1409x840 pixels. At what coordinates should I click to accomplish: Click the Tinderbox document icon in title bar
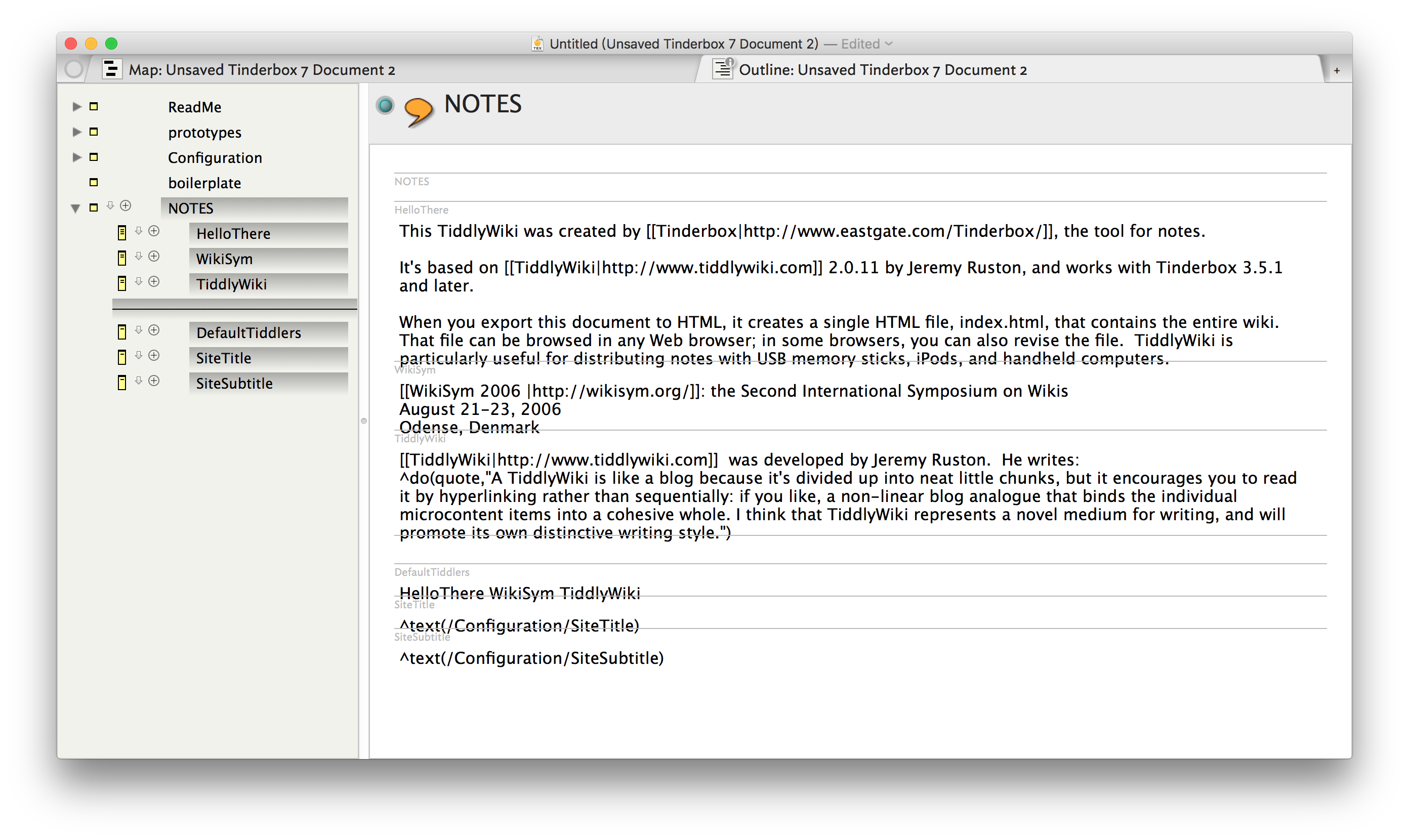[538, 44]
